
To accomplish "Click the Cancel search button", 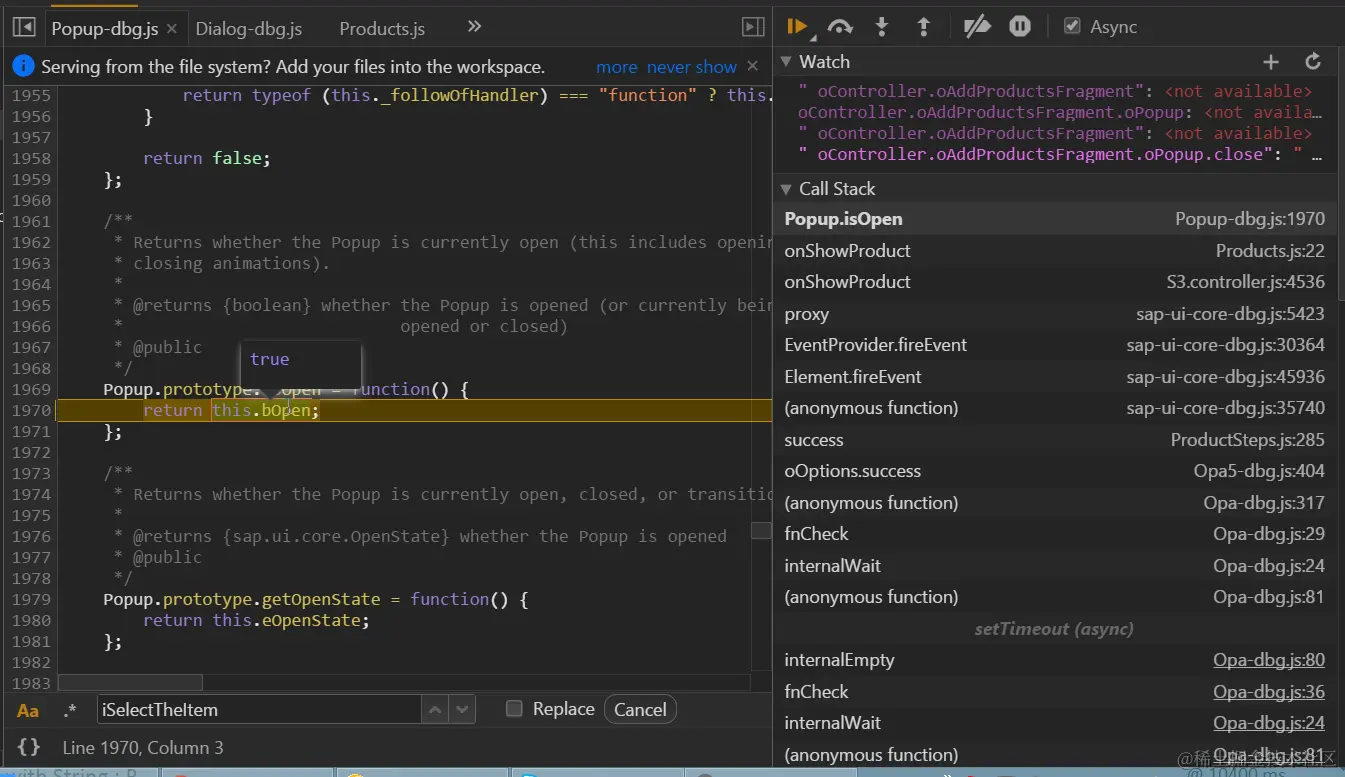I will (x=640, y=710).
